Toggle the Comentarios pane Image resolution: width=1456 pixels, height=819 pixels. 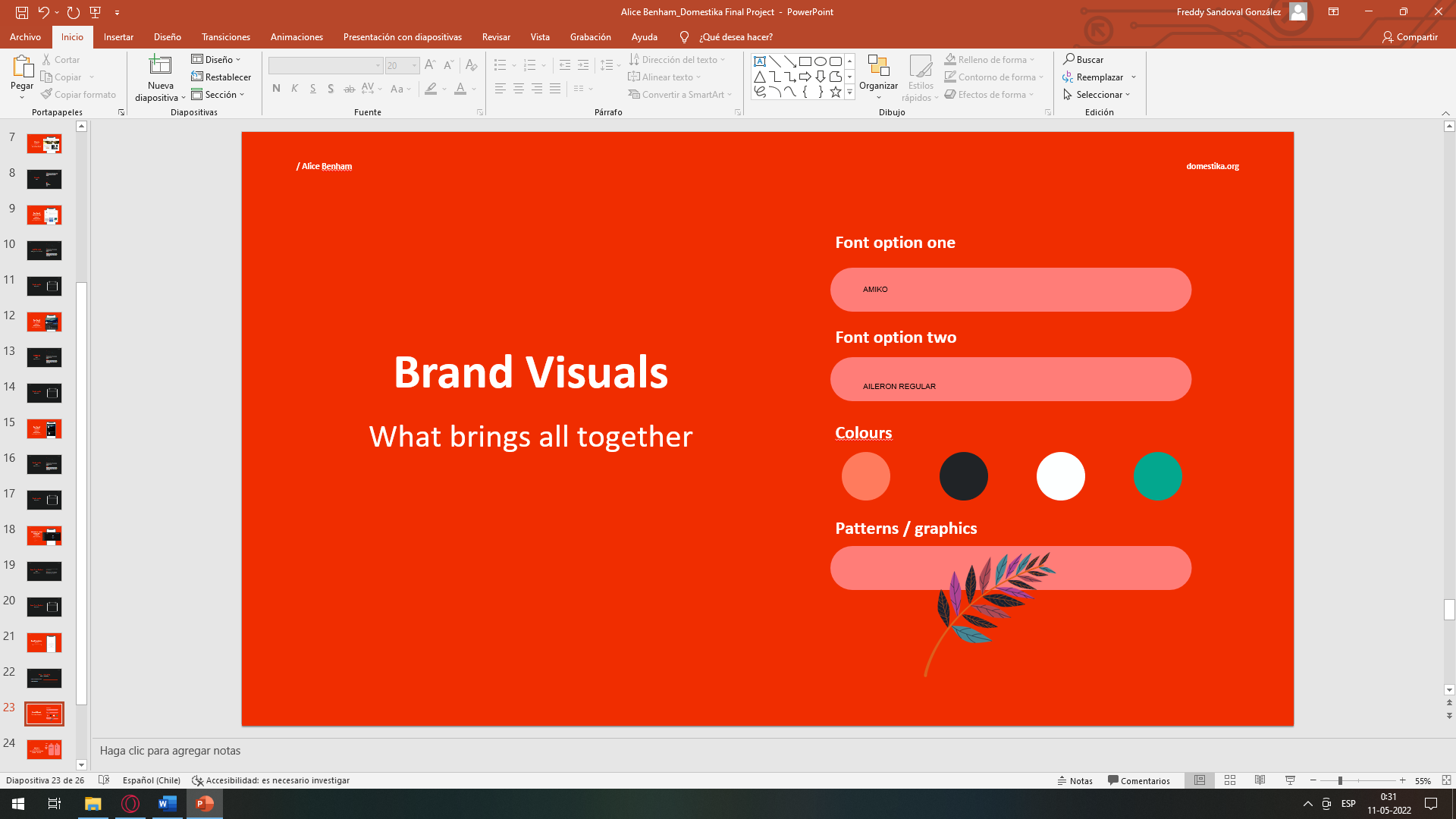click(1138, 780)
